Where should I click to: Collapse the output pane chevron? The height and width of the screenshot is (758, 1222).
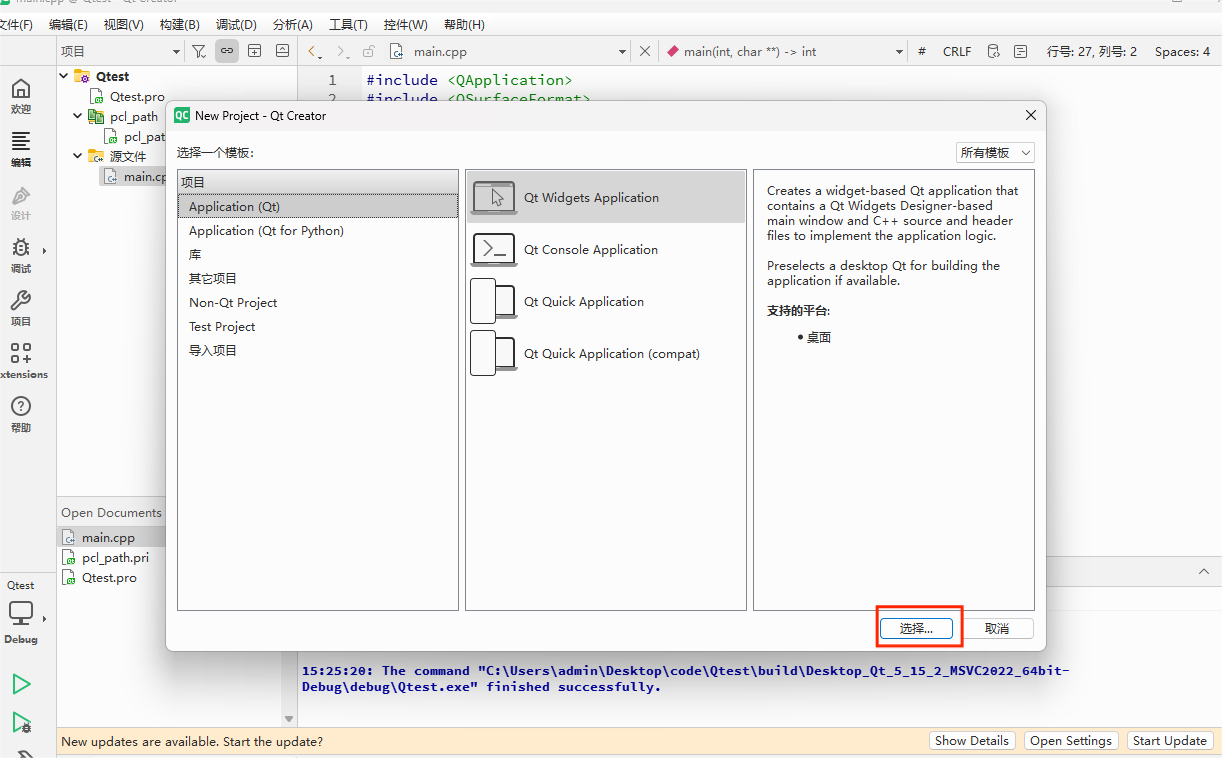[1203, 571]
